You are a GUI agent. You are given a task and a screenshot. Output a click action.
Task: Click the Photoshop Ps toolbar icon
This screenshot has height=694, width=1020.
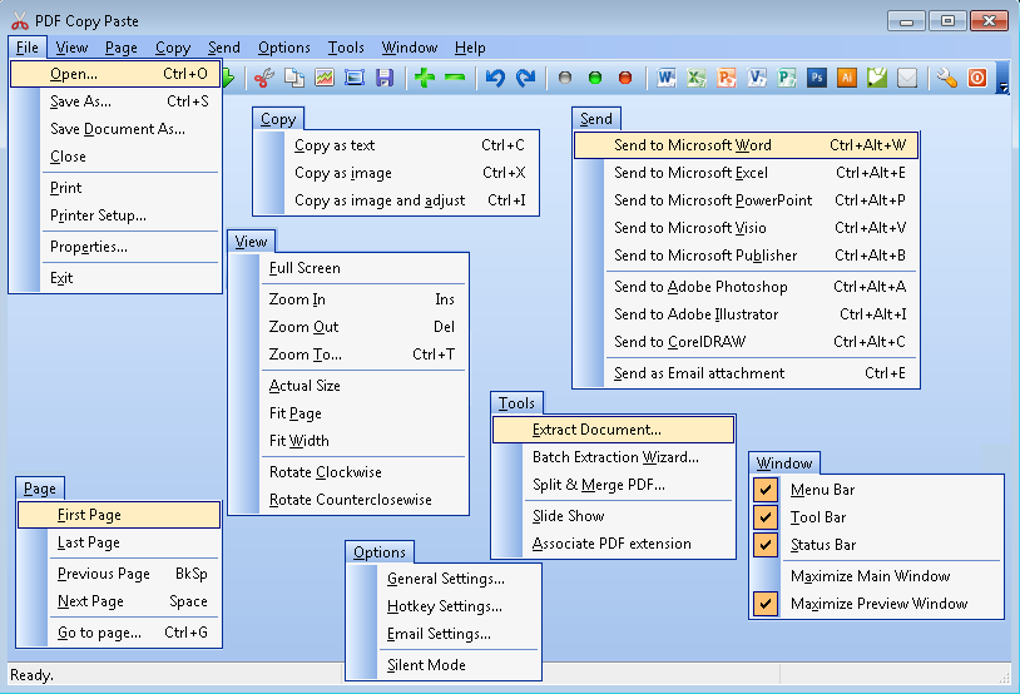pyautogui.click(x=817, y=78)
